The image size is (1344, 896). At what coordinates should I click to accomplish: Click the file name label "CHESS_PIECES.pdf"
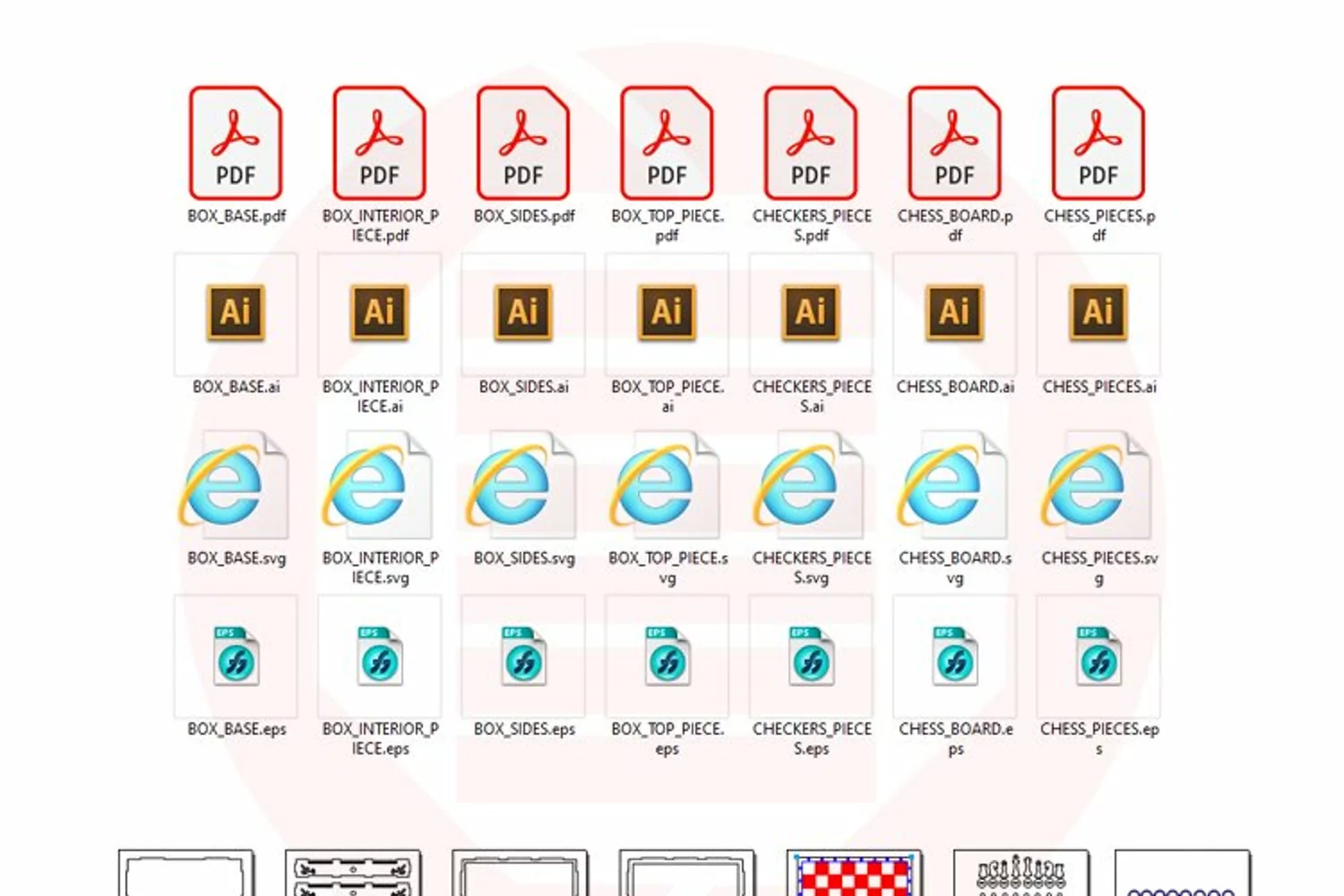point(1099,226)
